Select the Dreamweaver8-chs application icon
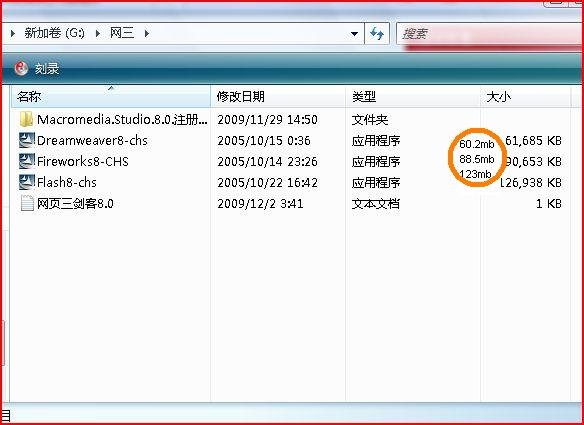The width and height of the screenshot is (584, 425). pyautogui.click(x=26, y=140)
